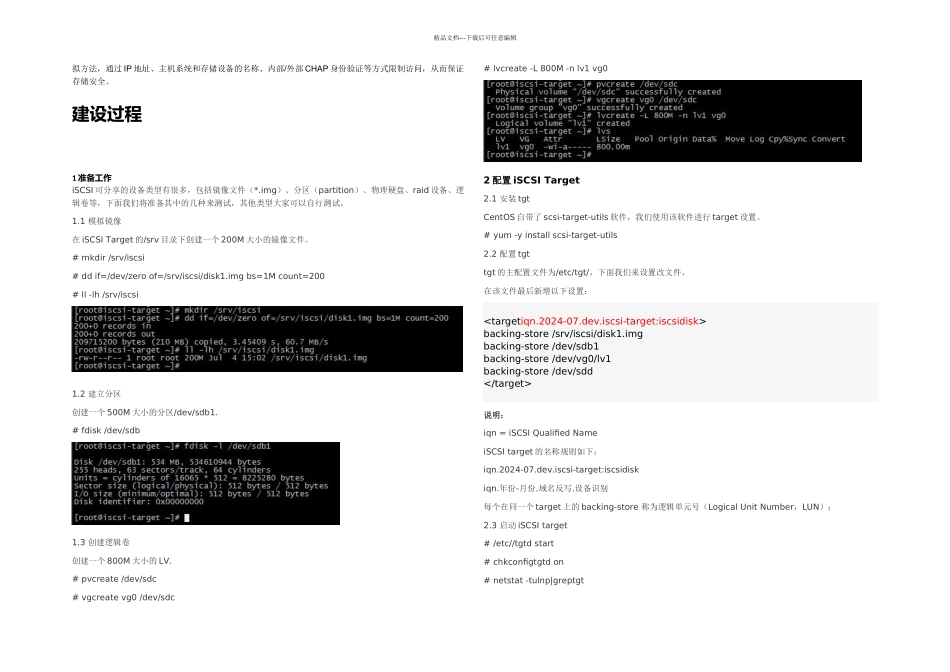Viewport: 950px width, 672px height.
Task: Click the command # chkconfigtgtd on
Action: point(523,562)
